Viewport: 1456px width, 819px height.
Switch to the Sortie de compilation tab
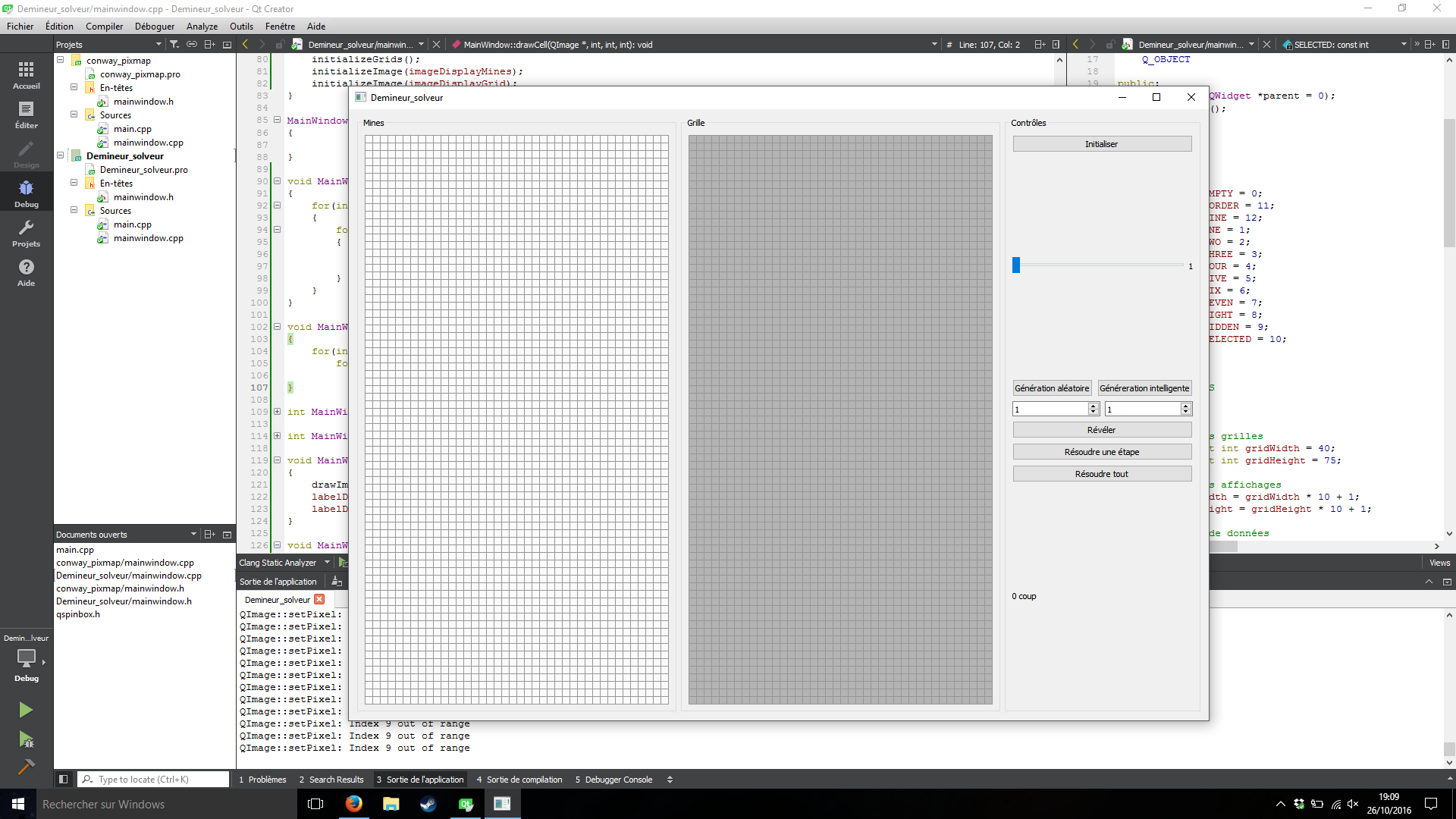click(x=524, y=779)
